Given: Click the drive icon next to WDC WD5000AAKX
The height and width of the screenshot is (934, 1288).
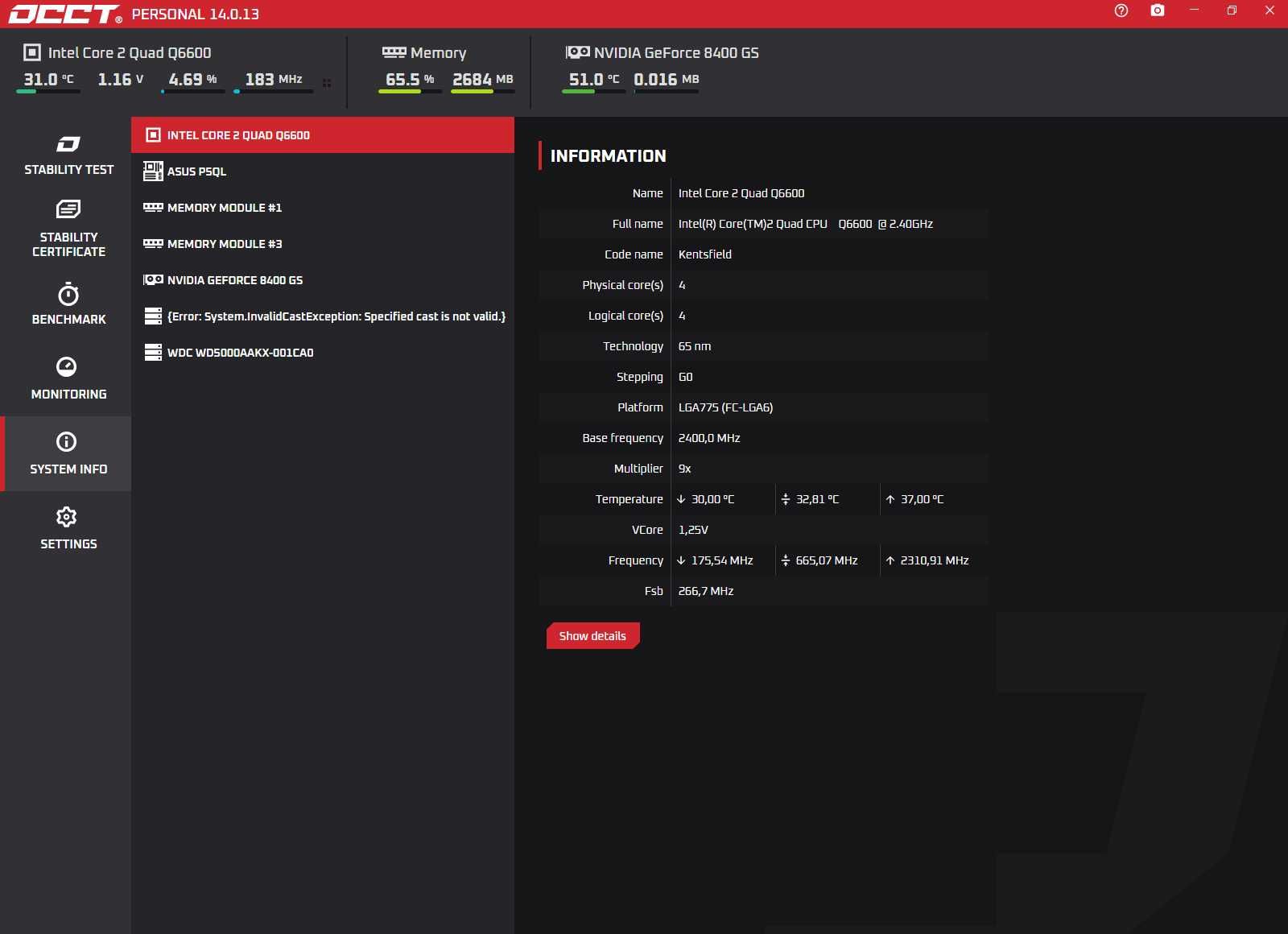Looking at the screenshot, I should [x=153, y=352].
